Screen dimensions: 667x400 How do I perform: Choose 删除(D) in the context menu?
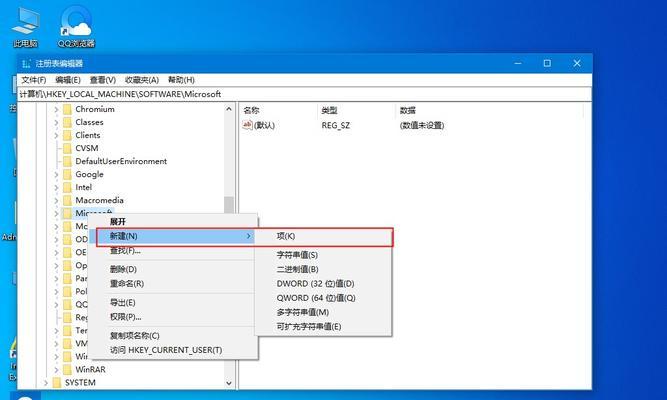173,269
